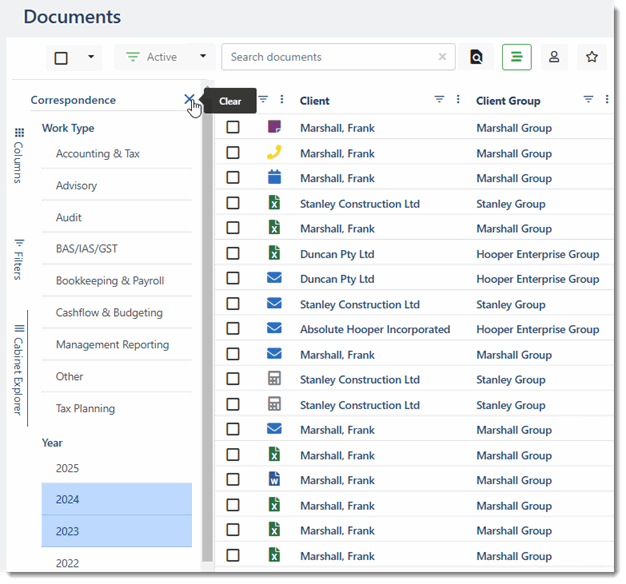Select Advisory work type
Image resolution: width=626 pixels, height=584 pixels.
coord(117,186)
